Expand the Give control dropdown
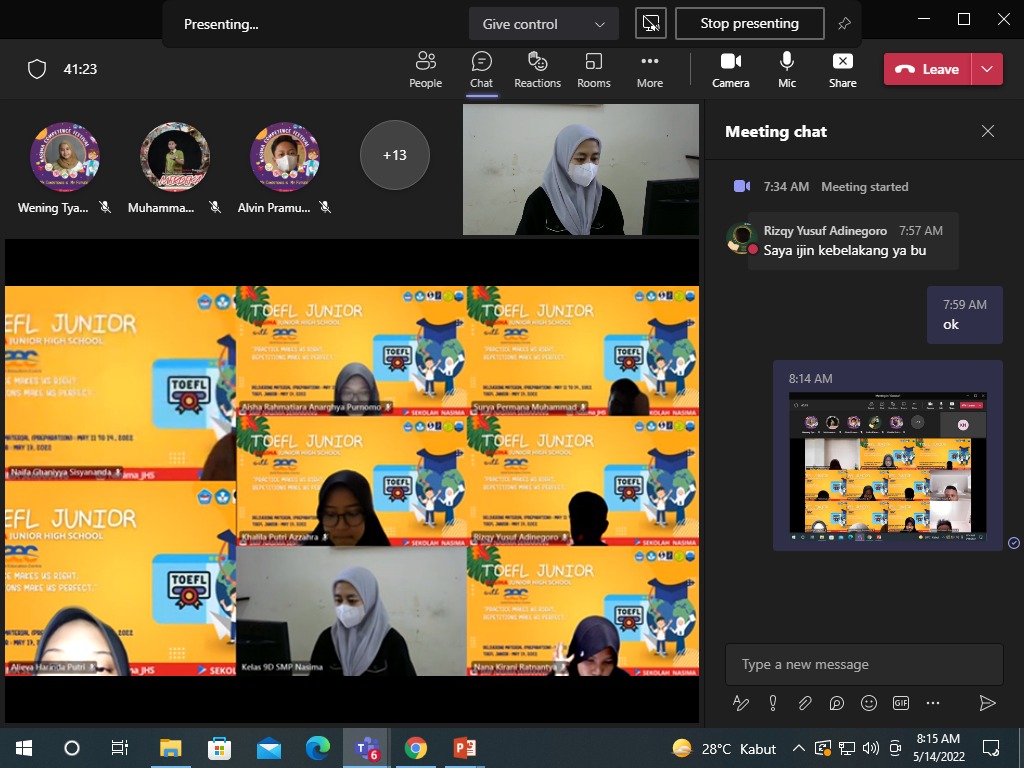1024x768 pixels. point(543,24)
